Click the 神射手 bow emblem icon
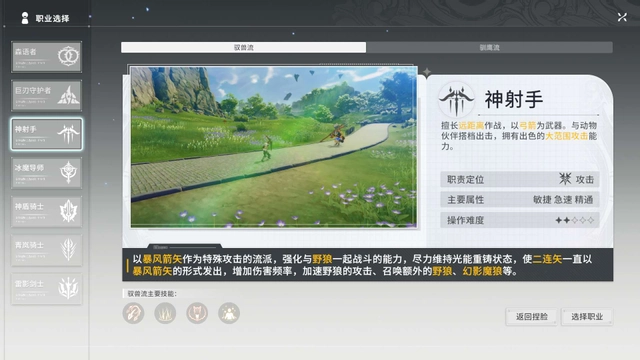This screenshot has width=640, height=360. coord(456,100)
